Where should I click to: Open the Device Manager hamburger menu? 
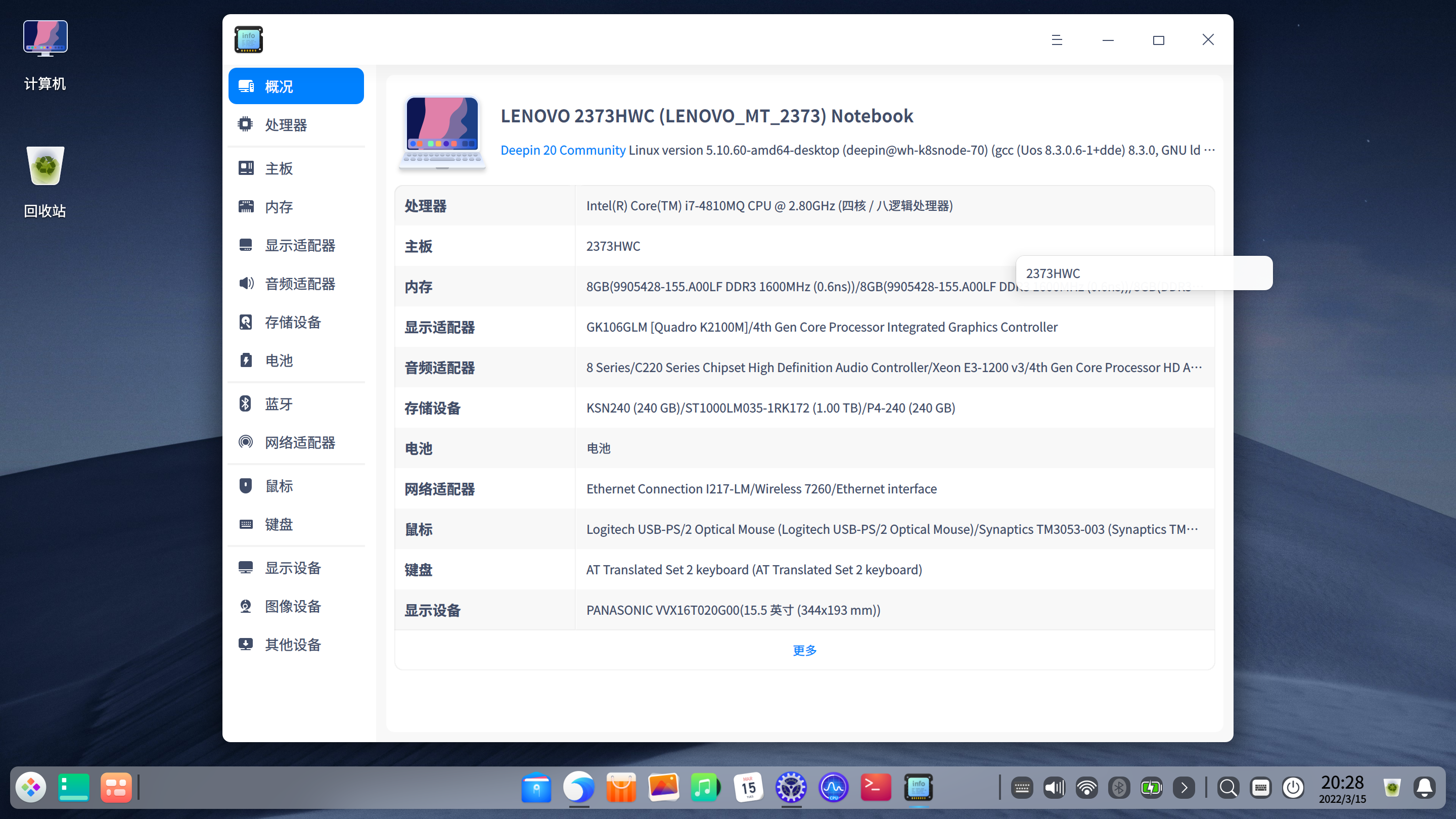pyautogui.click(x=1057, y=39)
